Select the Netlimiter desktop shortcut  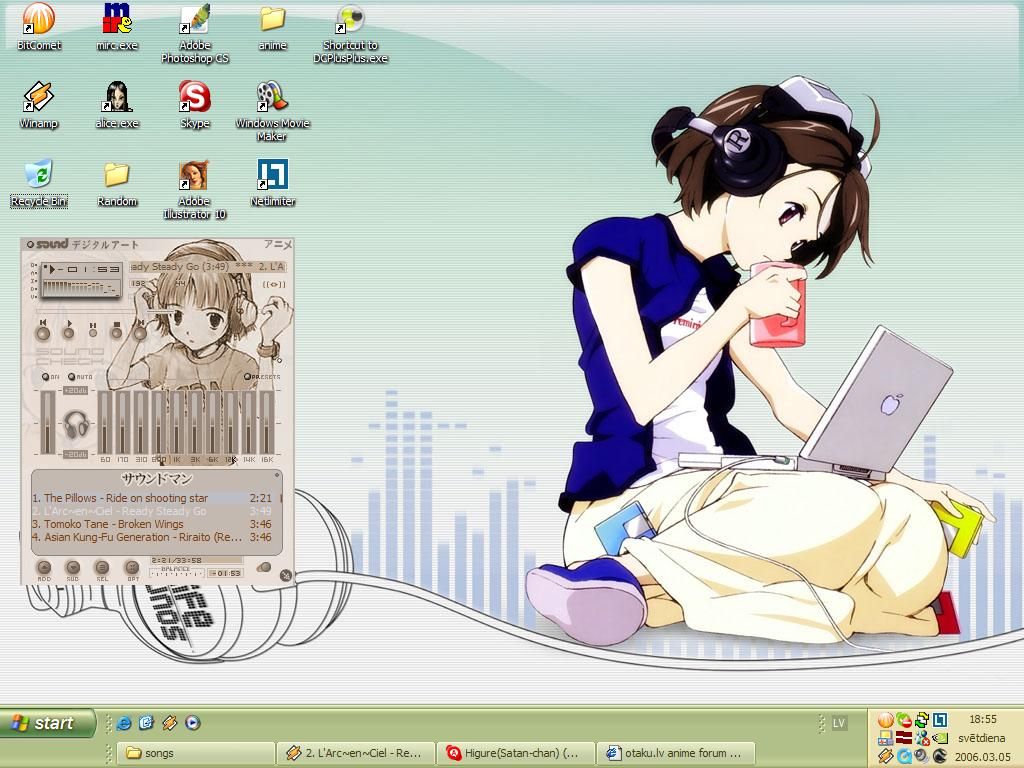(272, 184)
